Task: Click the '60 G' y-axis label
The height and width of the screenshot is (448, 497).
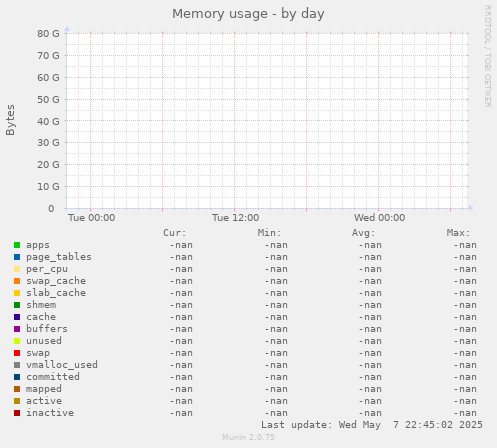Action: (48, 77)
